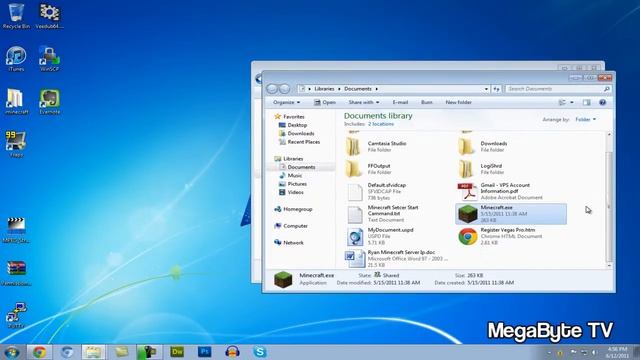This screenshot has height=360, width=640.
Task: Click New folder in the toolbar
Action: click(458, 102)
